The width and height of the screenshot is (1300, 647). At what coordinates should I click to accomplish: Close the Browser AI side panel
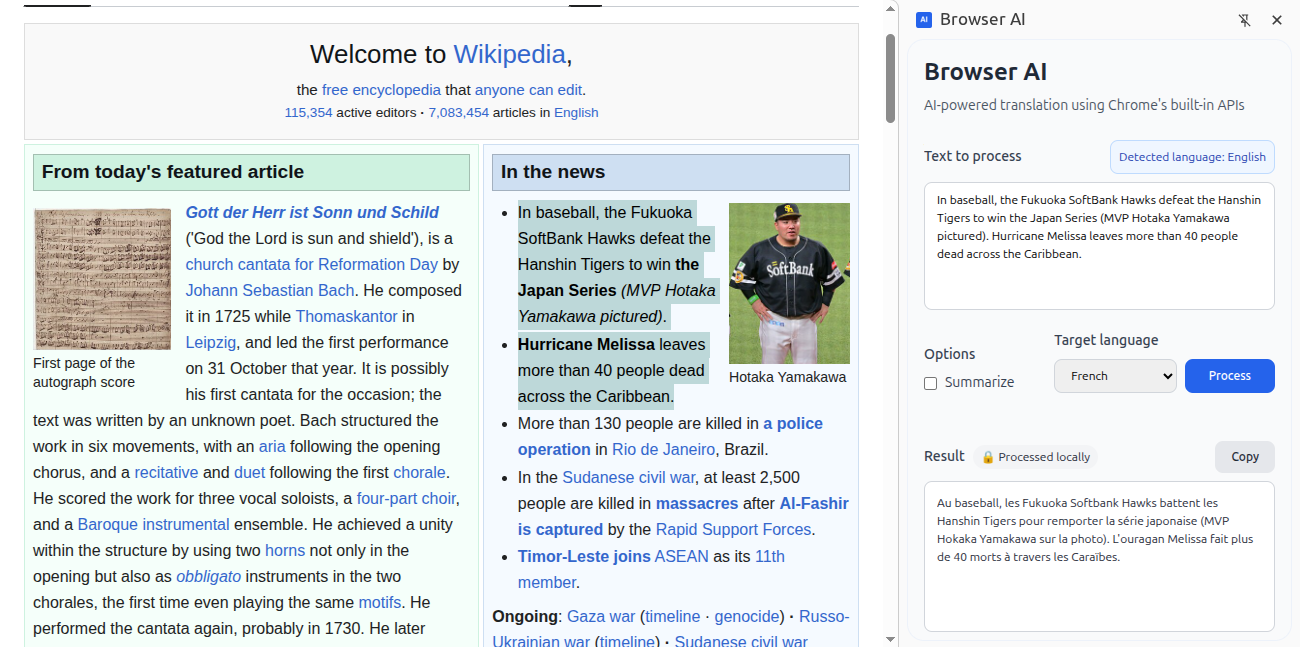pyautogui.click(x=1277, y=20)
